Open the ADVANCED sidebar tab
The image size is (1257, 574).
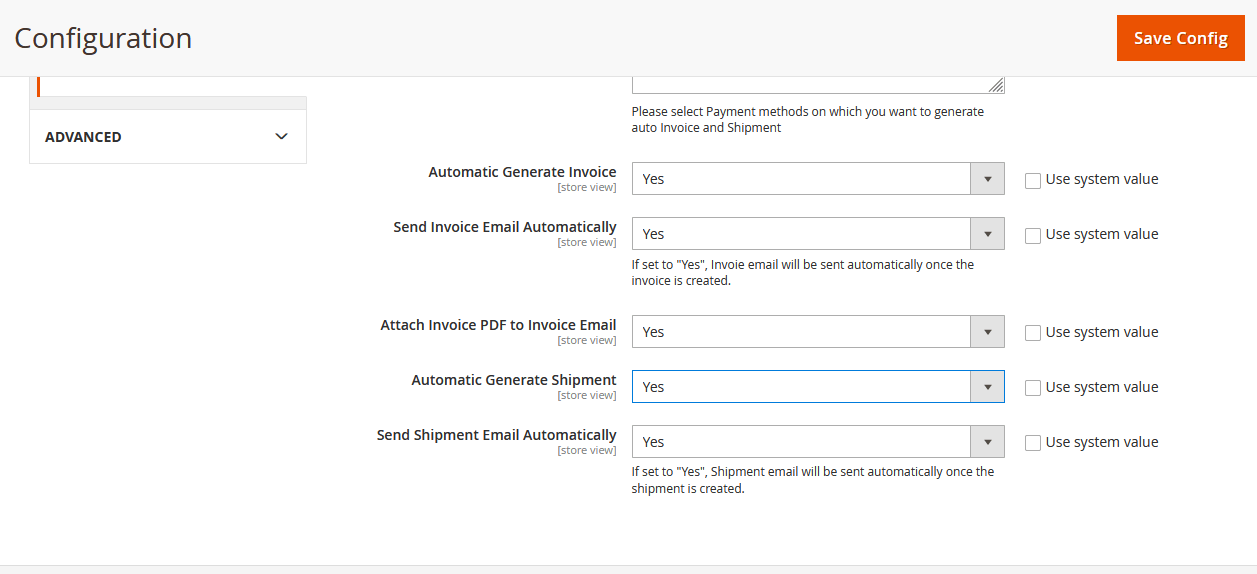(x=84, y=137)
